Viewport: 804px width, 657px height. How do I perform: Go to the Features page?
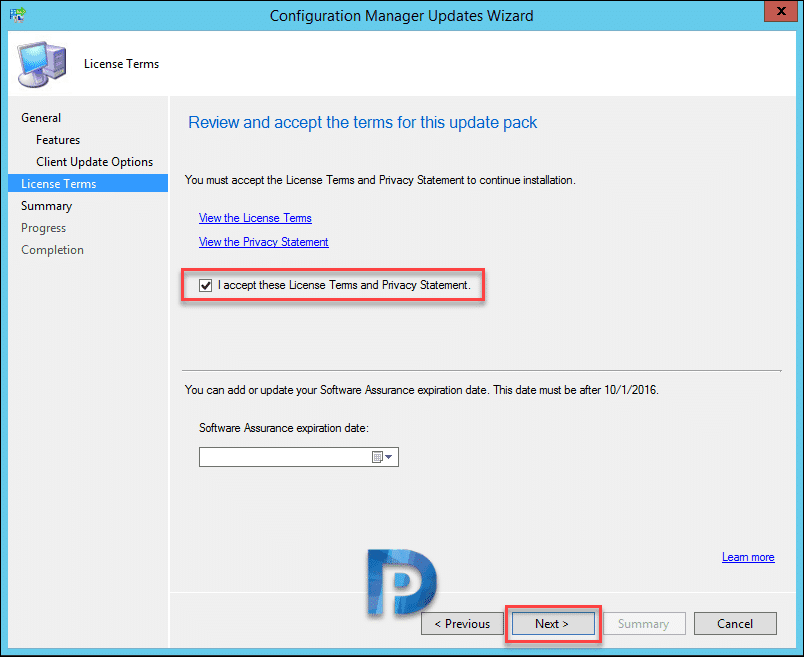[58, 140]
